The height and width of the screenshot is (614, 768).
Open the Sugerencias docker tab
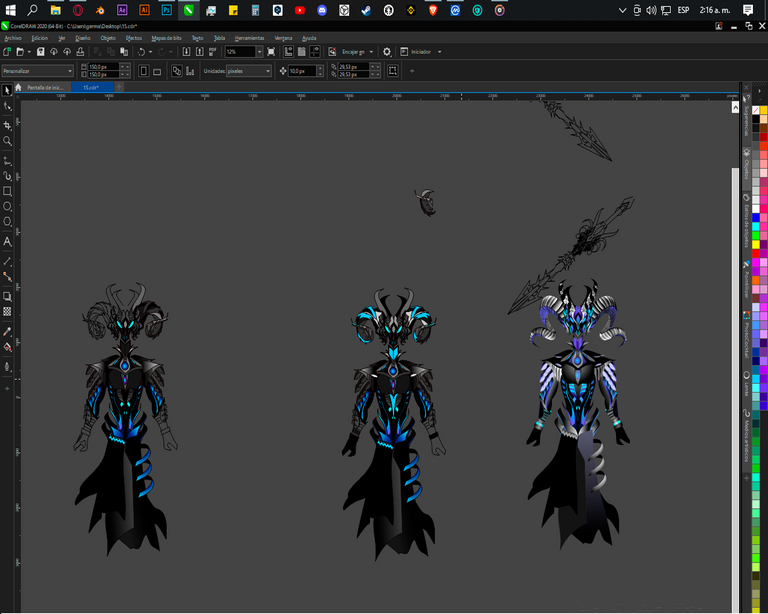[x=746, y=117]
